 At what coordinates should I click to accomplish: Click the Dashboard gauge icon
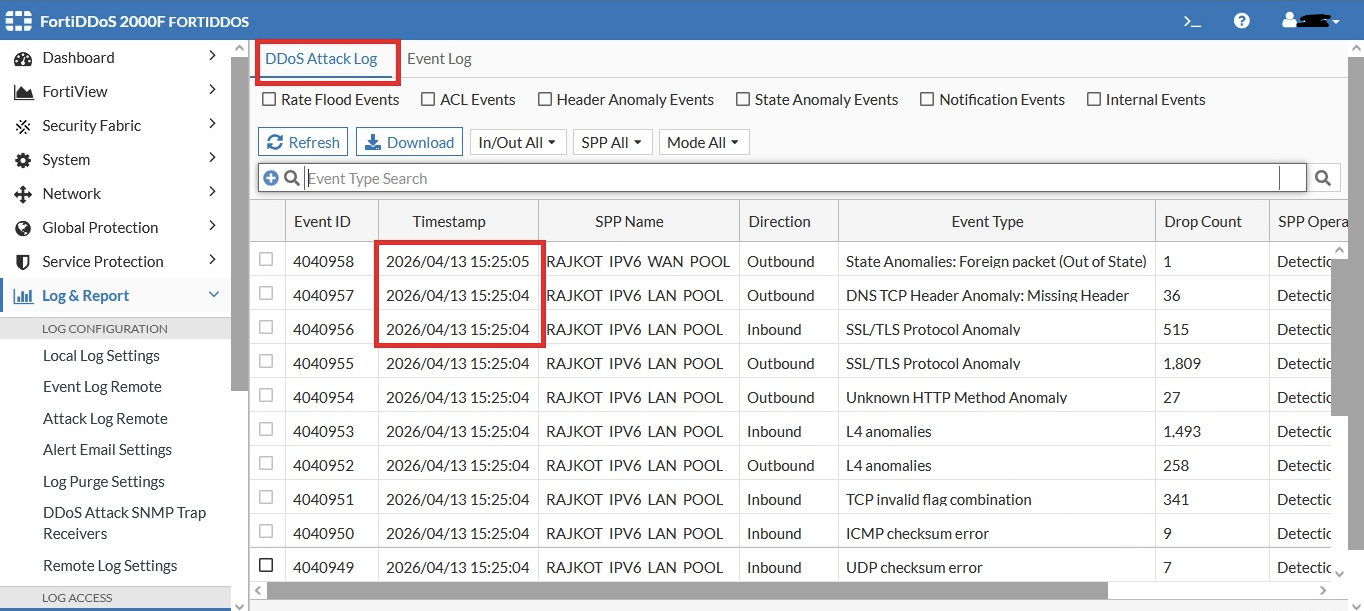[x=23, y=58]
